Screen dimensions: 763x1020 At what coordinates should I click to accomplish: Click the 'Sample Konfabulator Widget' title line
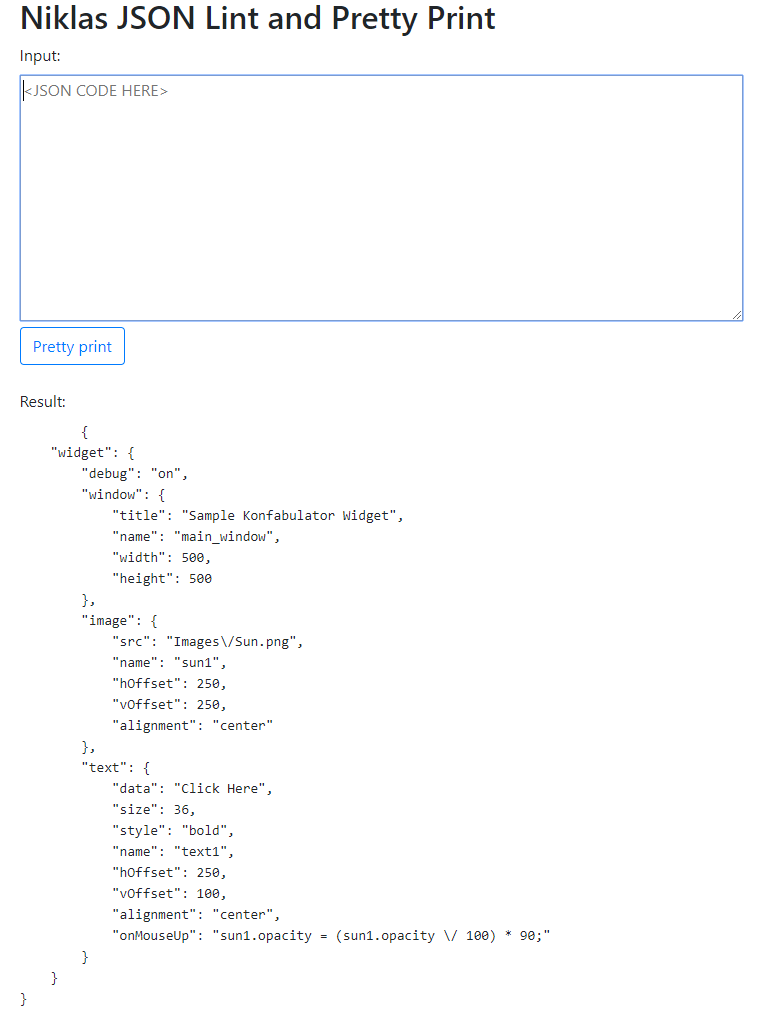[258, 516]
